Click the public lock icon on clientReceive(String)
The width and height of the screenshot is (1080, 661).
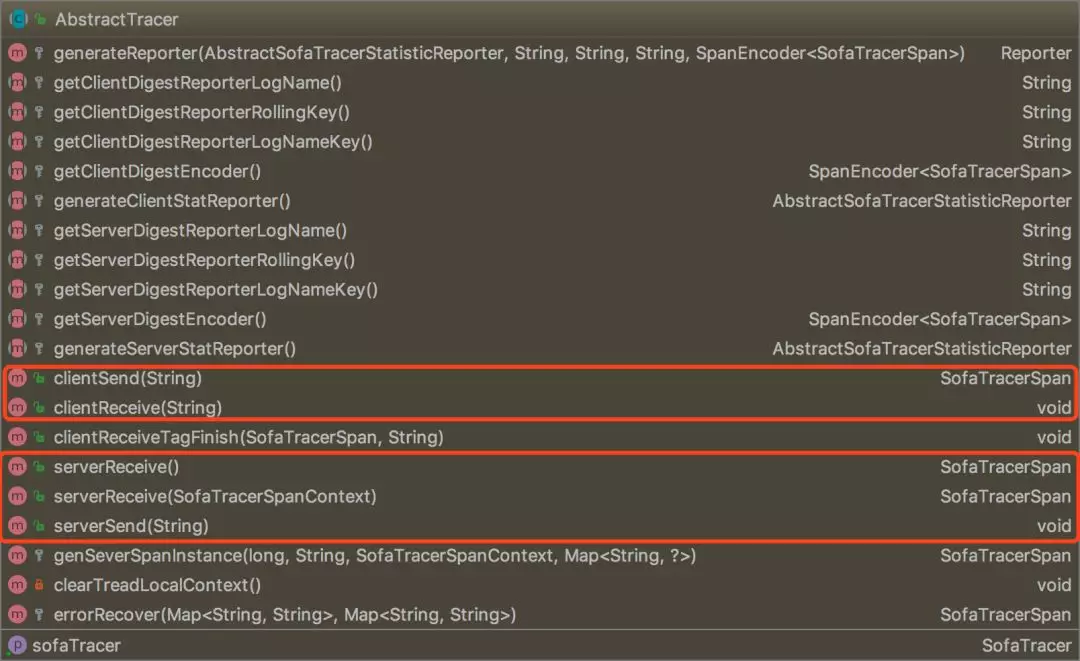point(39,408)
